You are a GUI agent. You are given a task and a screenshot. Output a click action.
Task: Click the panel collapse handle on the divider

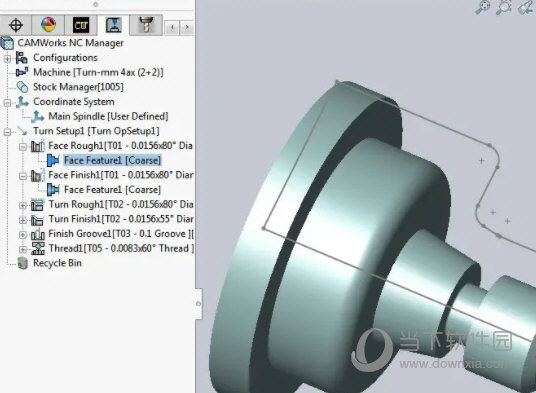[x=199, y=304]
